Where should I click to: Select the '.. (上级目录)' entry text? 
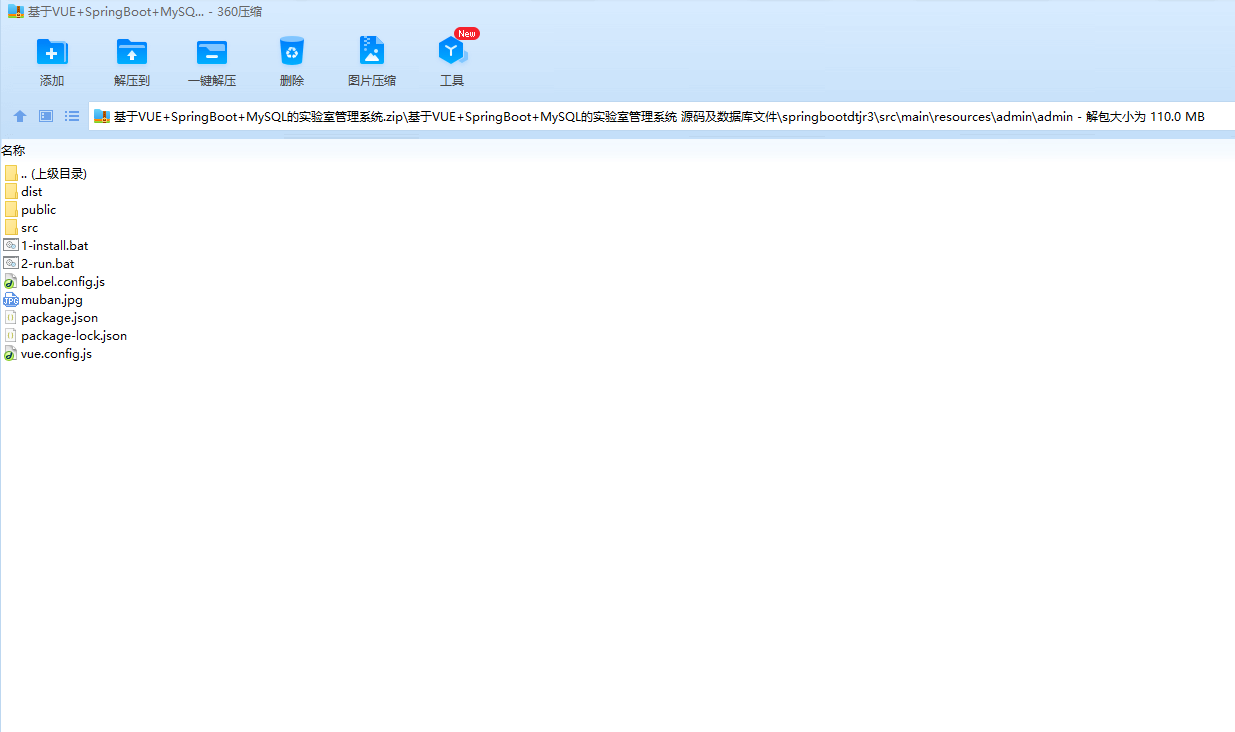point(54,174)
